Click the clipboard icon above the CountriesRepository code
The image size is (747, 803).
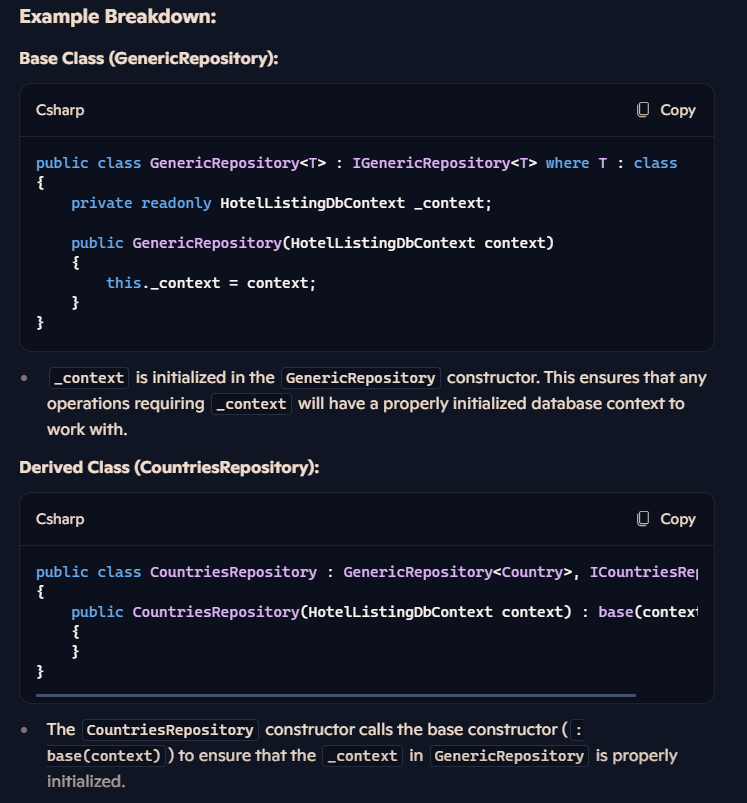(643, 519)
